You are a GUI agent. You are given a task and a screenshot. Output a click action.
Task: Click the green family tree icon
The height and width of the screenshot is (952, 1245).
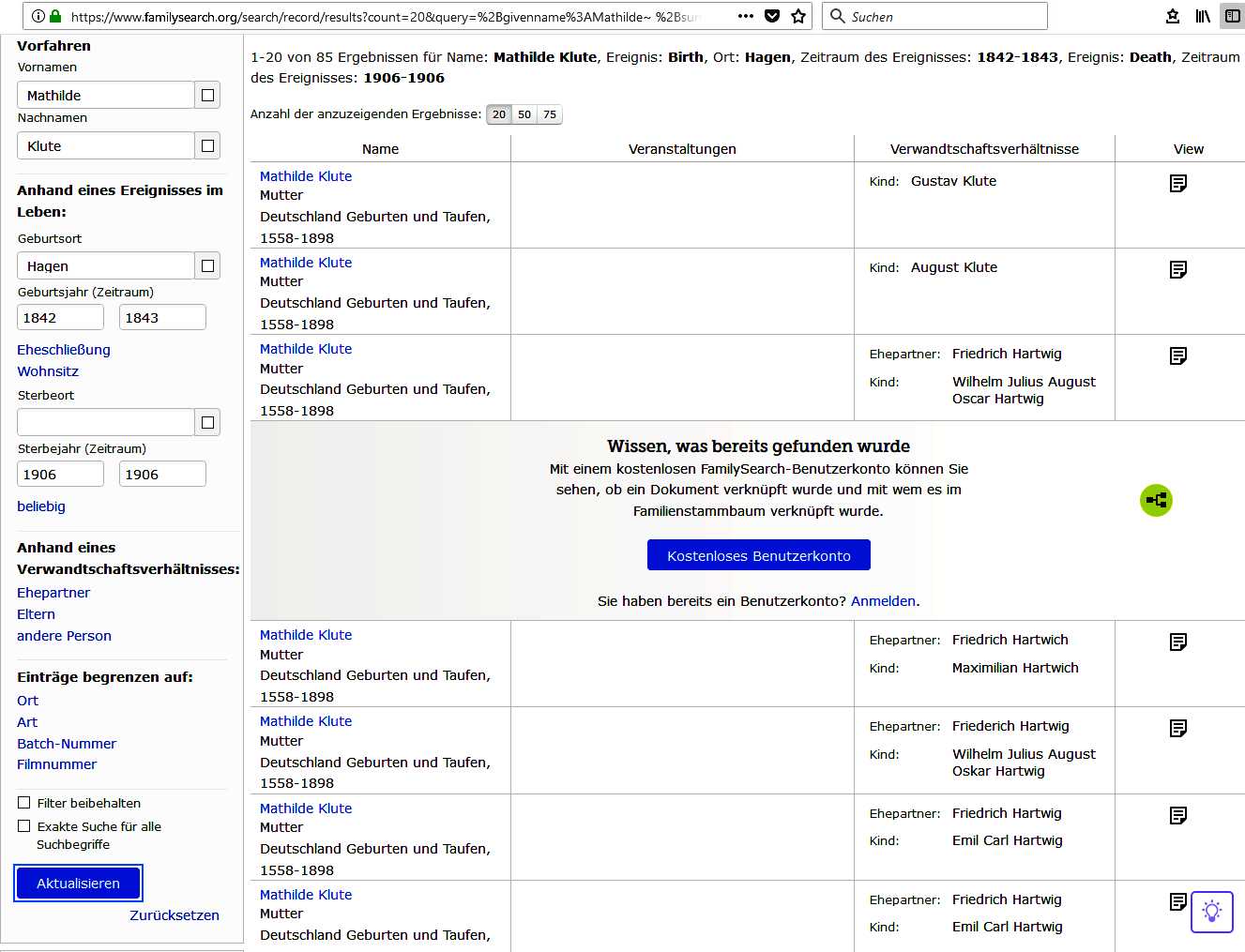point(1156,500)
